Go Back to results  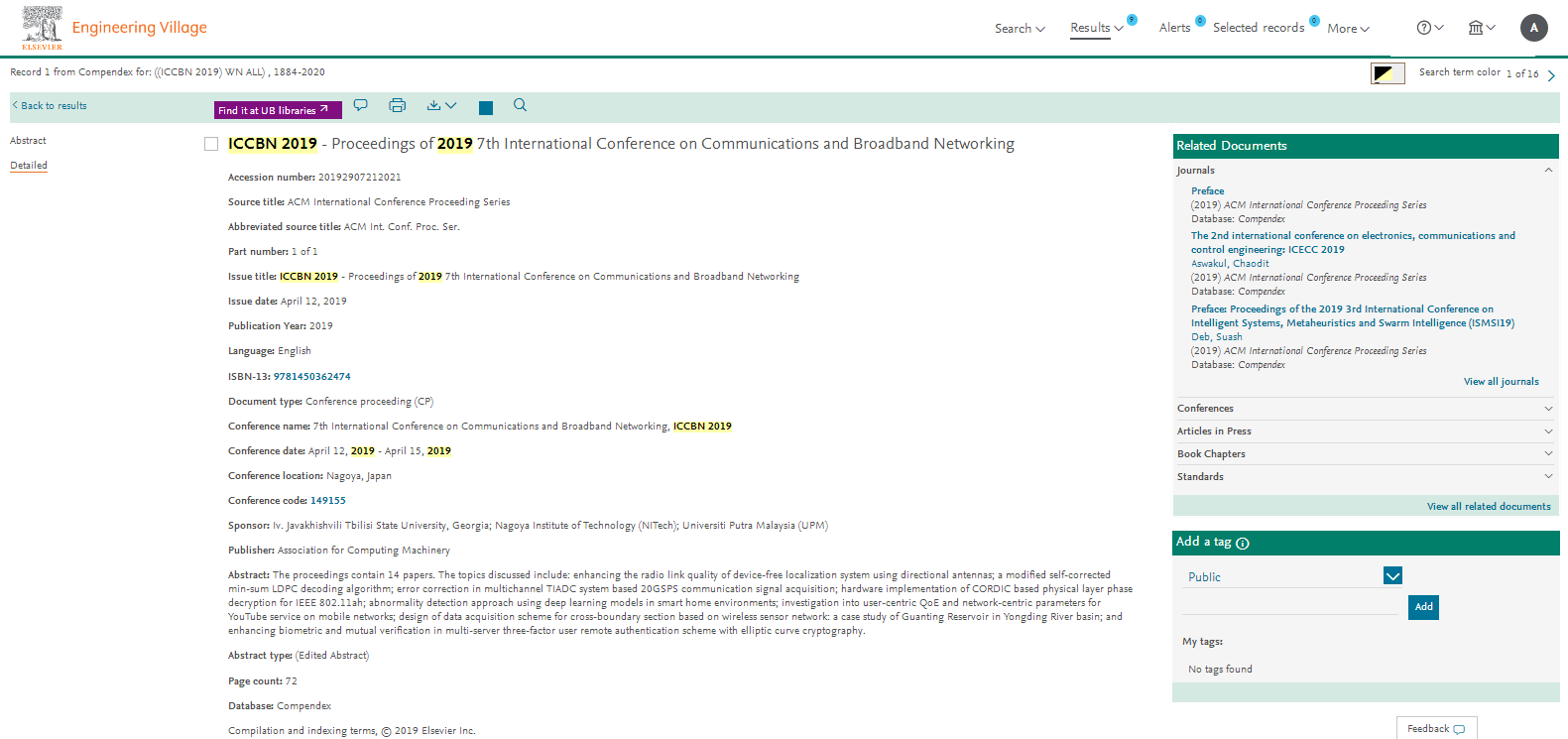(x=50, y=106)
